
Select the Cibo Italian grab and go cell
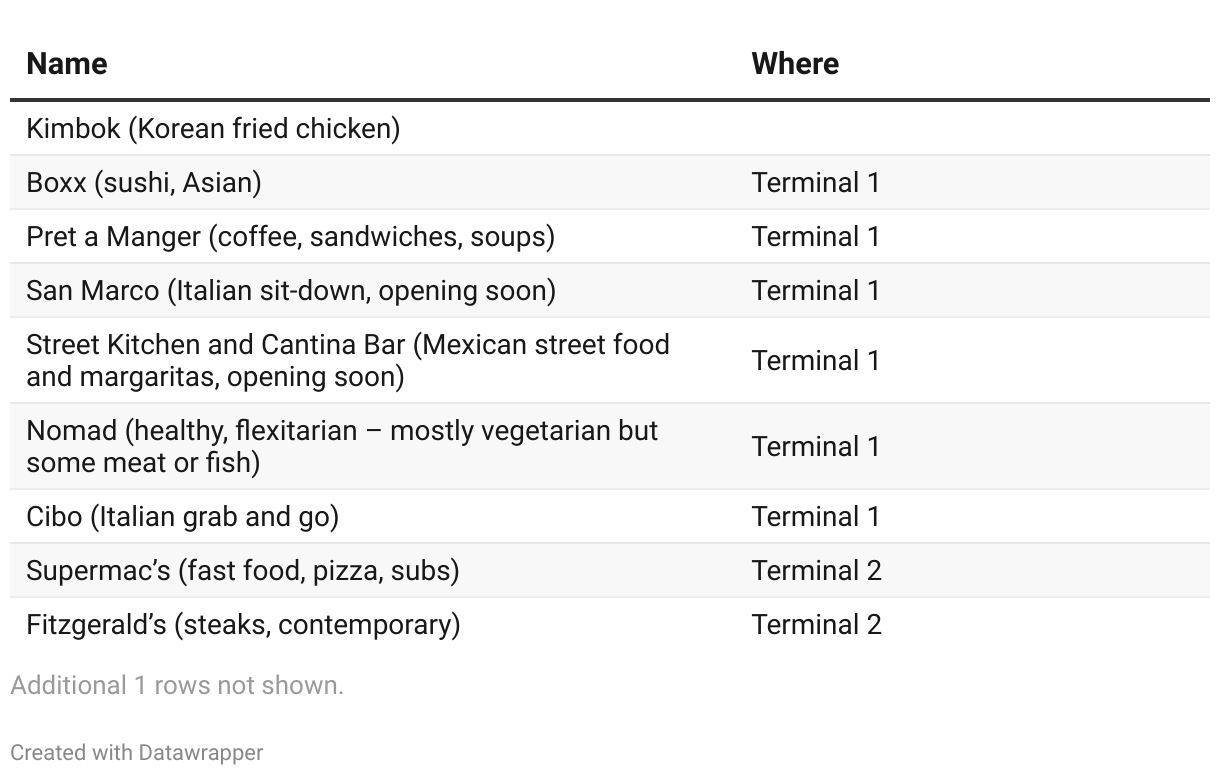[183, 517]
